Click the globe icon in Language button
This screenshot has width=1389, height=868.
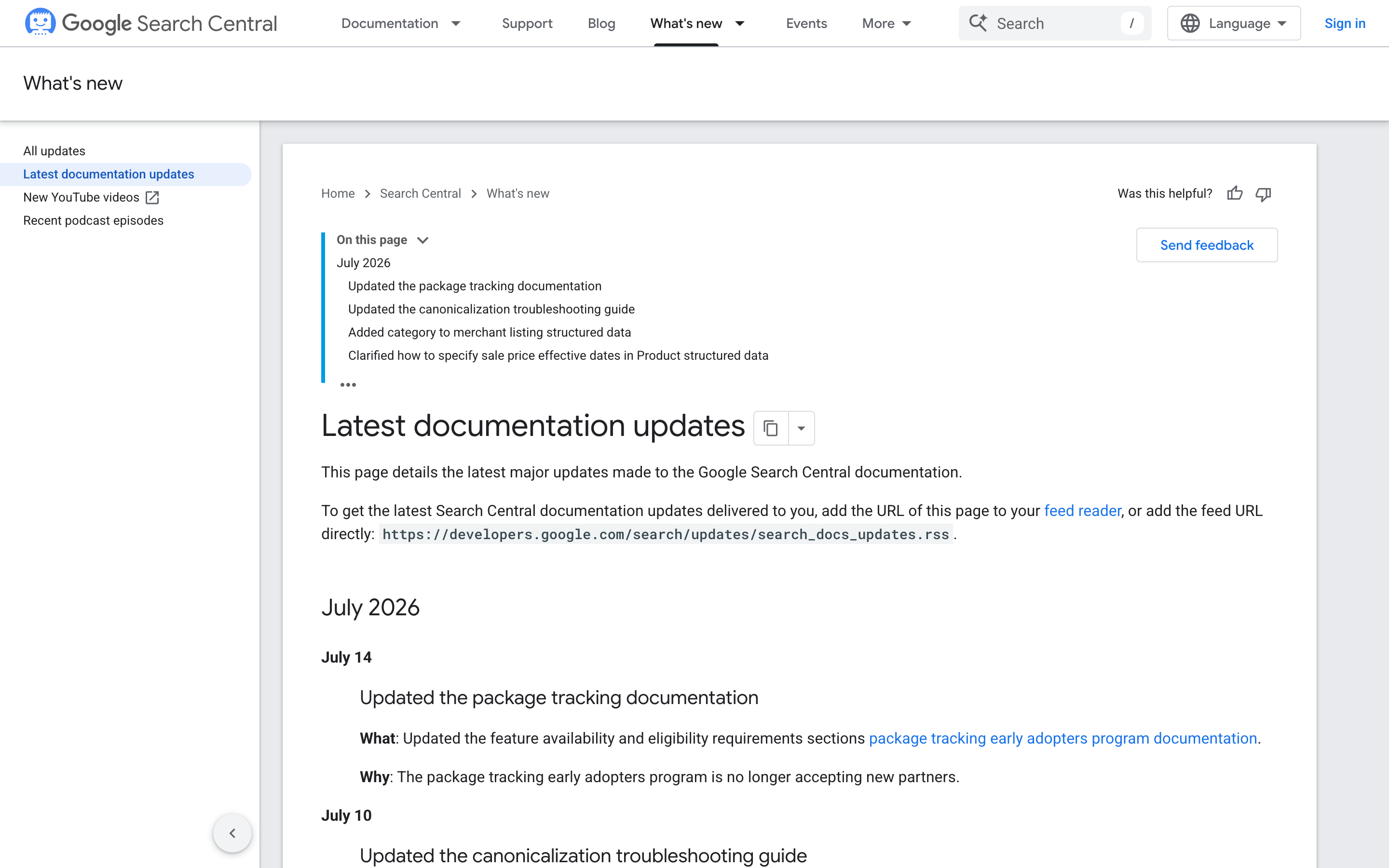1190,24
